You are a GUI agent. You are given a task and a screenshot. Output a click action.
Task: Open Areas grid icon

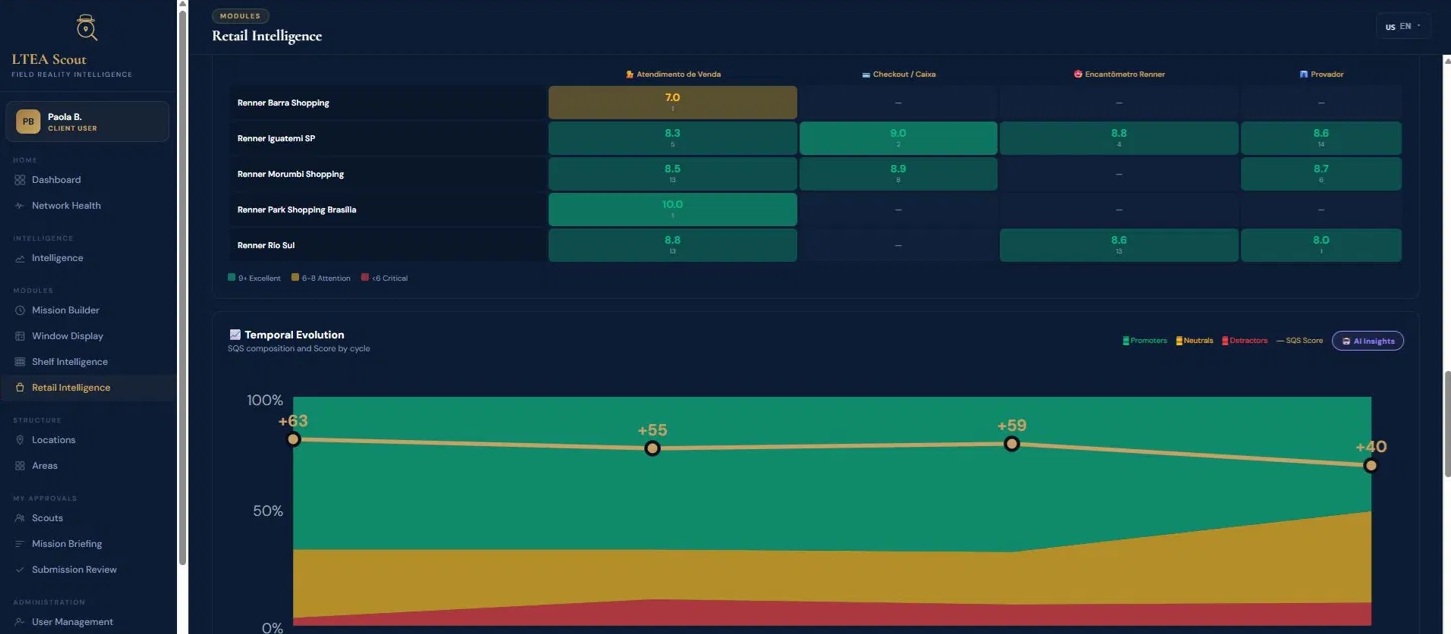[20, 466]
